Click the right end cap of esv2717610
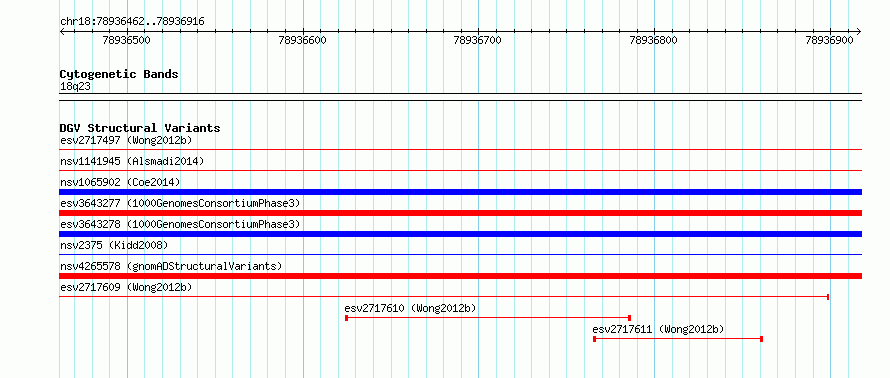 point(629,318)
